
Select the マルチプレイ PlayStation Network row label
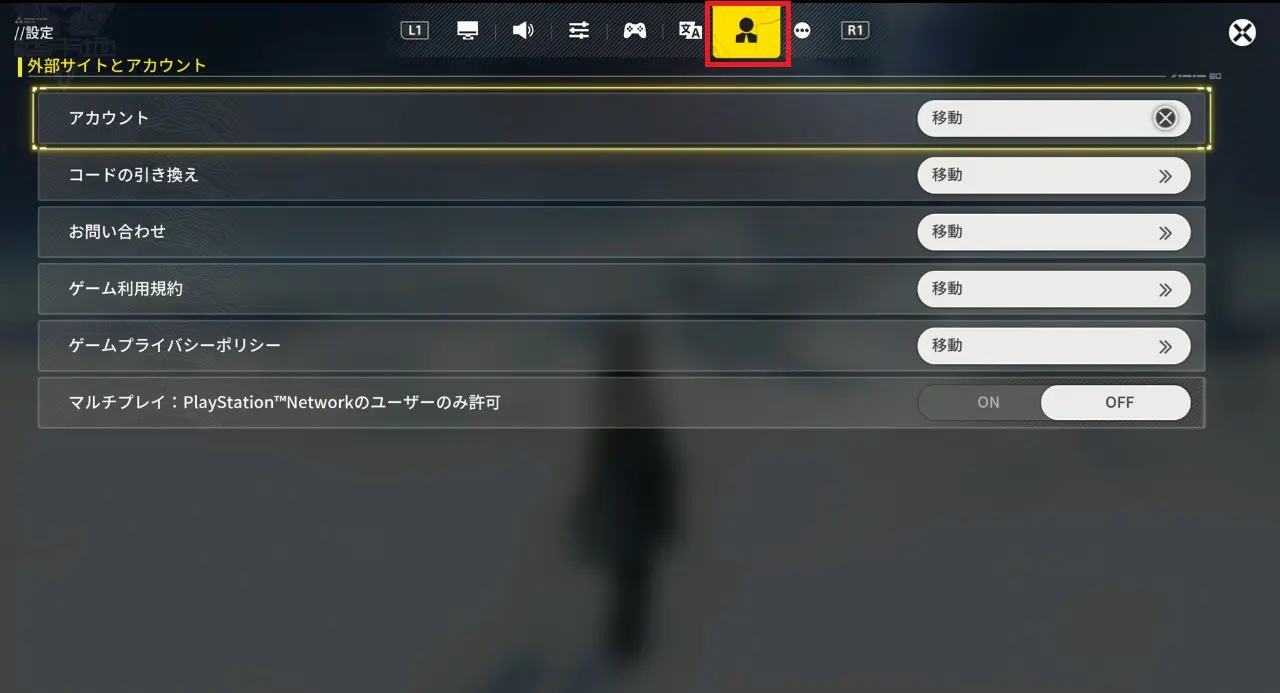point(284,403)
